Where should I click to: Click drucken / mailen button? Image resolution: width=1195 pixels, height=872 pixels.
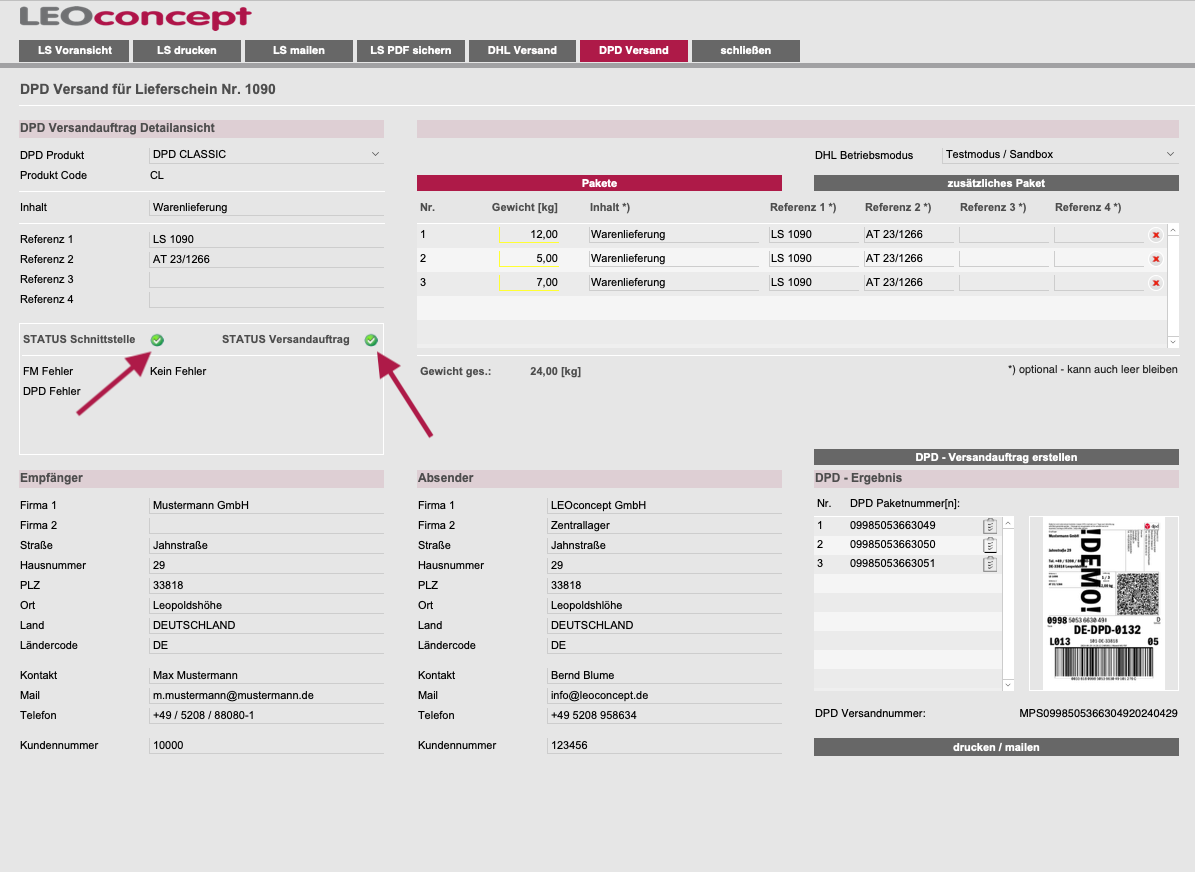(996, 747)
